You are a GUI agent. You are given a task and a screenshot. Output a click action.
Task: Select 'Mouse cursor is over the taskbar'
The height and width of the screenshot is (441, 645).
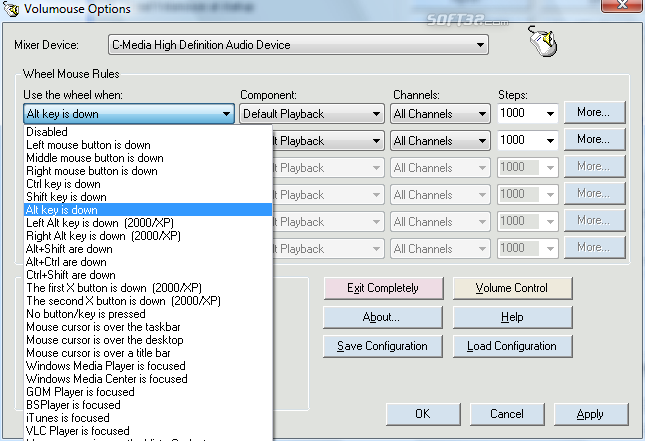pos(148,327)
